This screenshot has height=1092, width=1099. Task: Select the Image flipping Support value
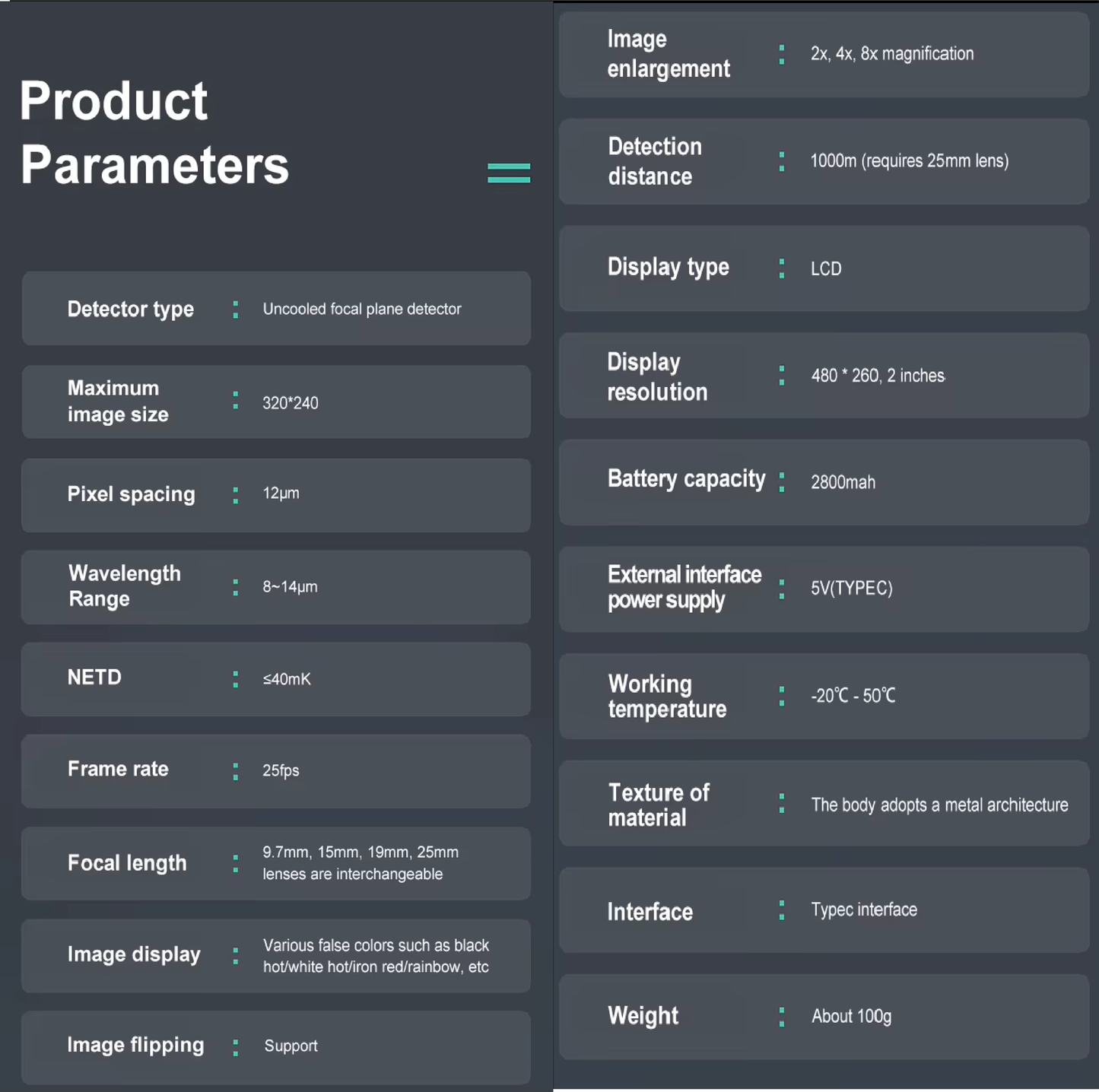291,1046
